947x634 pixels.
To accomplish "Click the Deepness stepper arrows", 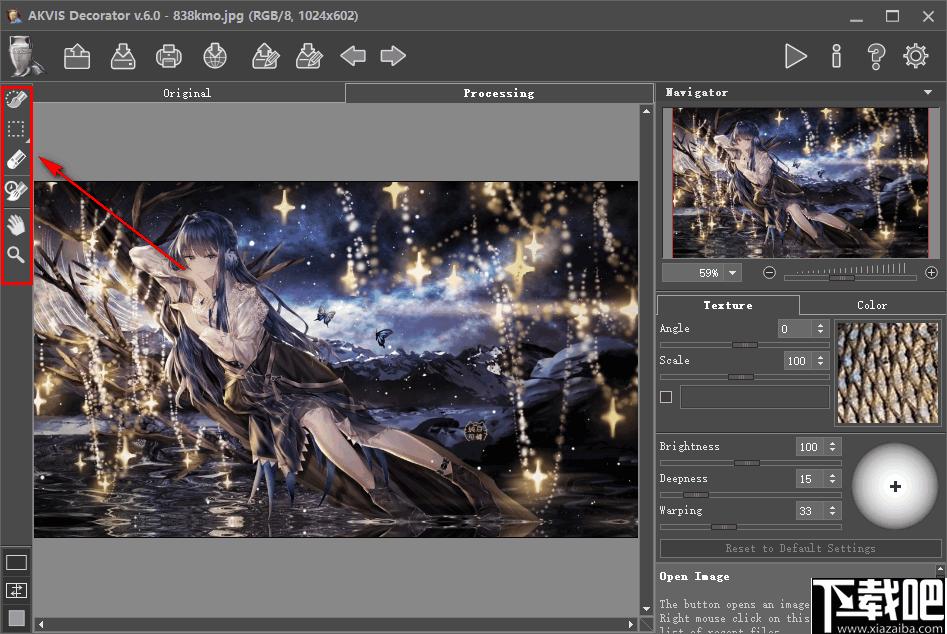I will [832, 479].
